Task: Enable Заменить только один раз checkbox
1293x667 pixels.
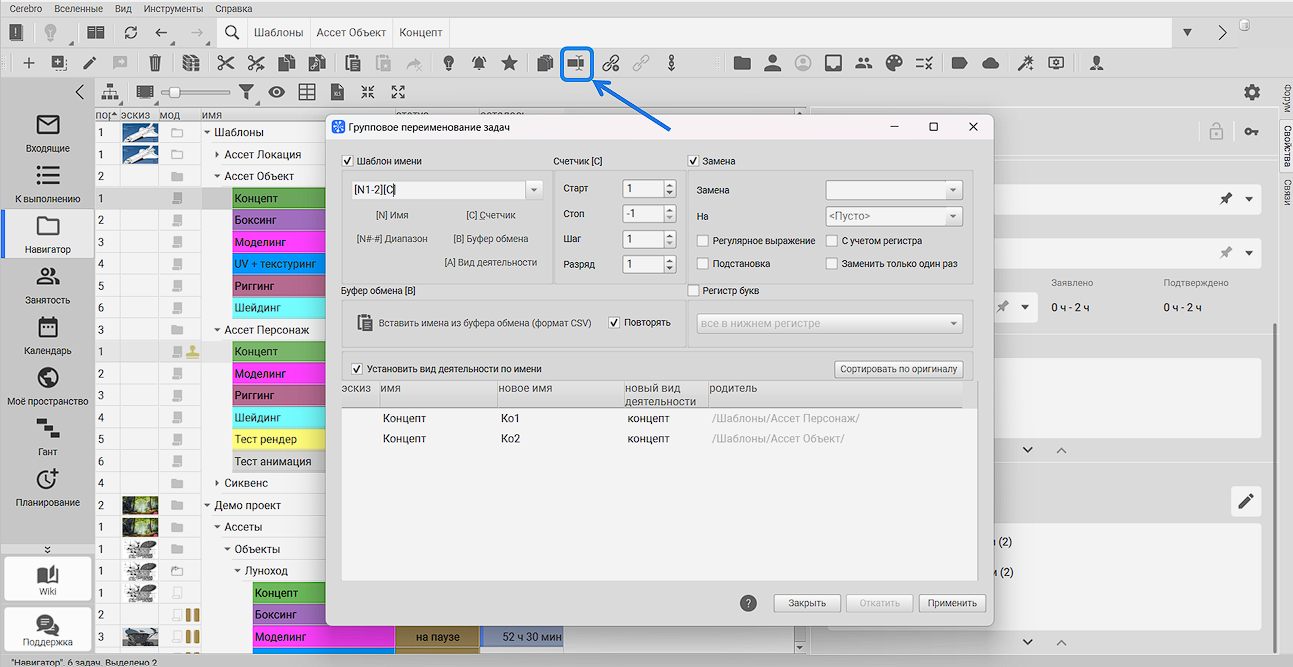Action: [832, 264]
